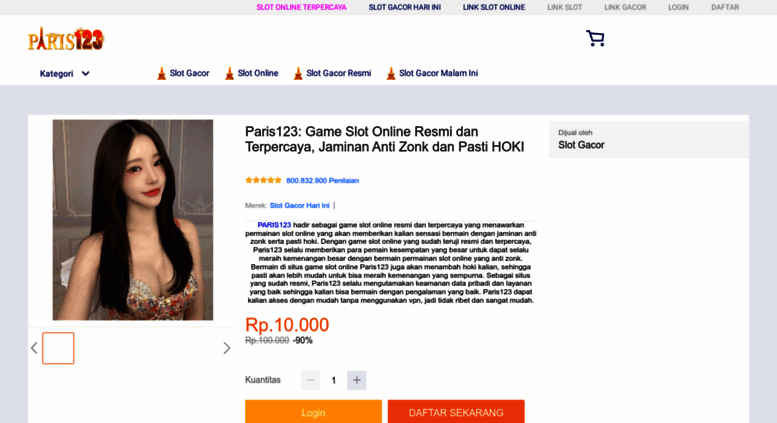The image size is (777, 423).
Task: Open Slot Gacor Hari Ini top menu
Action: pos(404,7)
